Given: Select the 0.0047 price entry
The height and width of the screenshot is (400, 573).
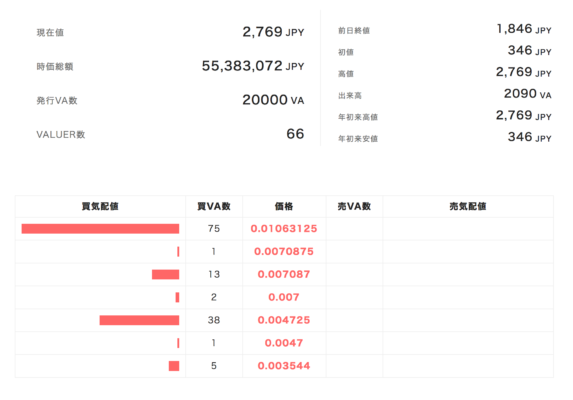Looking at the screenshot, I should click(x=284, y=343).
